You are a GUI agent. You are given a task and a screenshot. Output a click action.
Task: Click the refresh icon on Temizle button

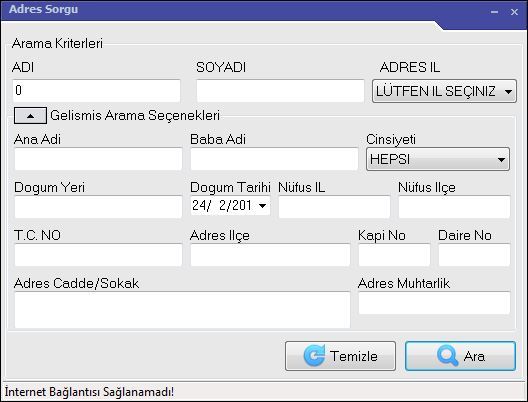click(x=315, y=356)
